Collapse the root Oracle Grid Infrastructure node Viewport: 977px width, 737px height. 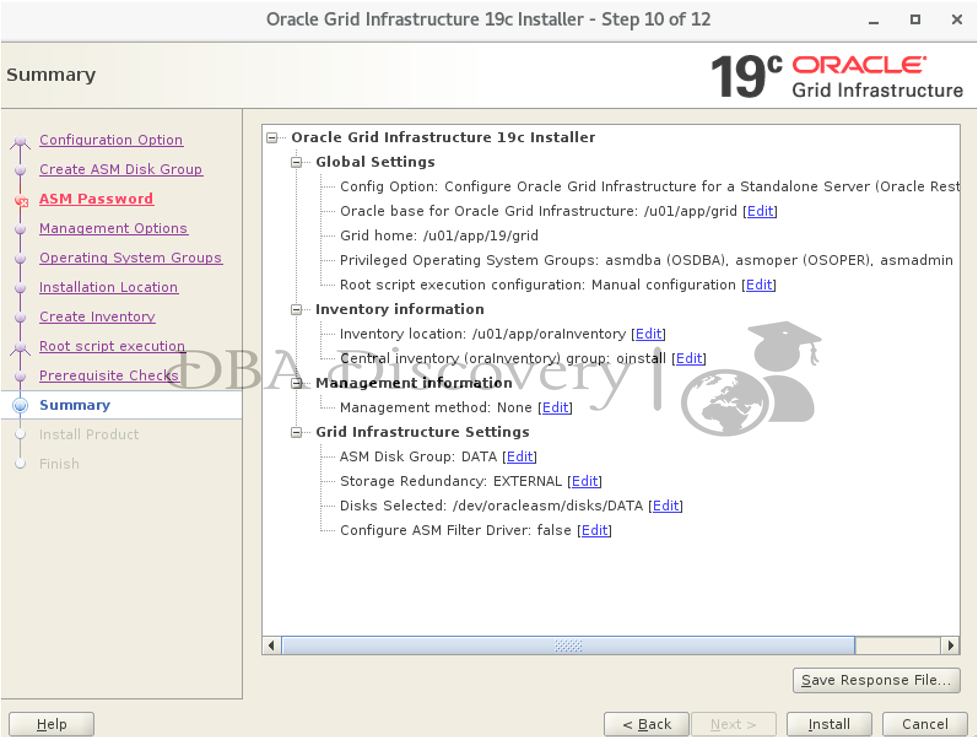(x=272, y=138)
